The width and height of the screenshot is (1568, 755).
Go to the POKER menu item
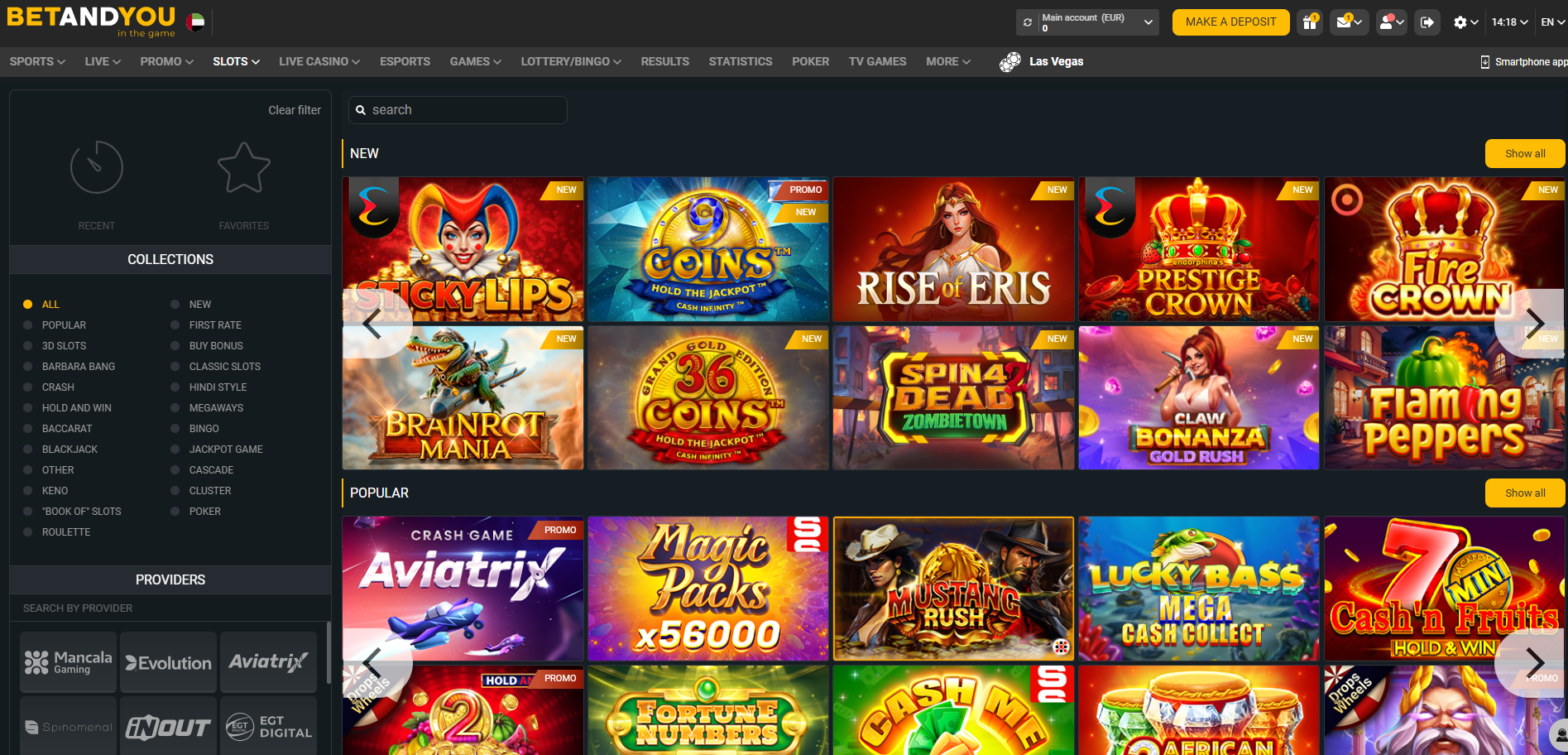point(810,61)
